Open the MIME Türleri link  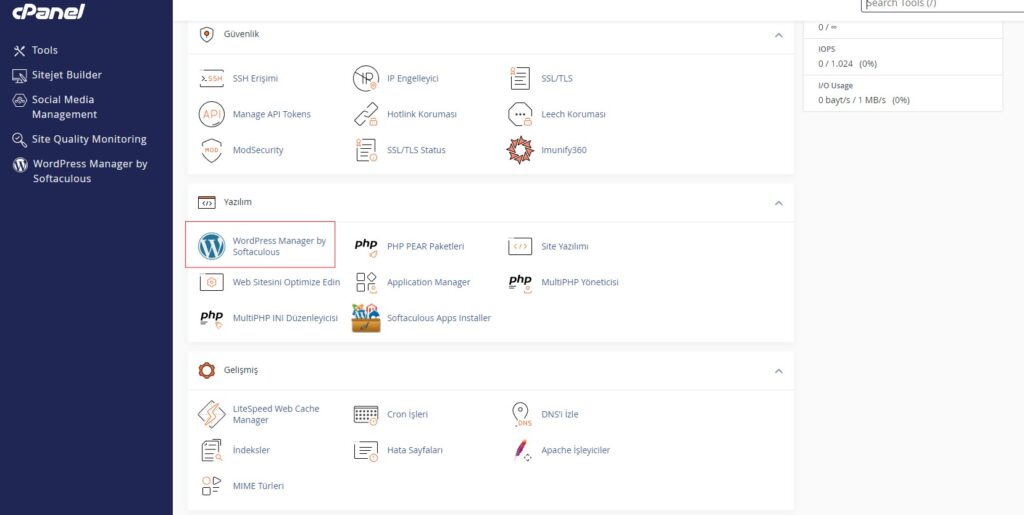[x=258, y=486]
